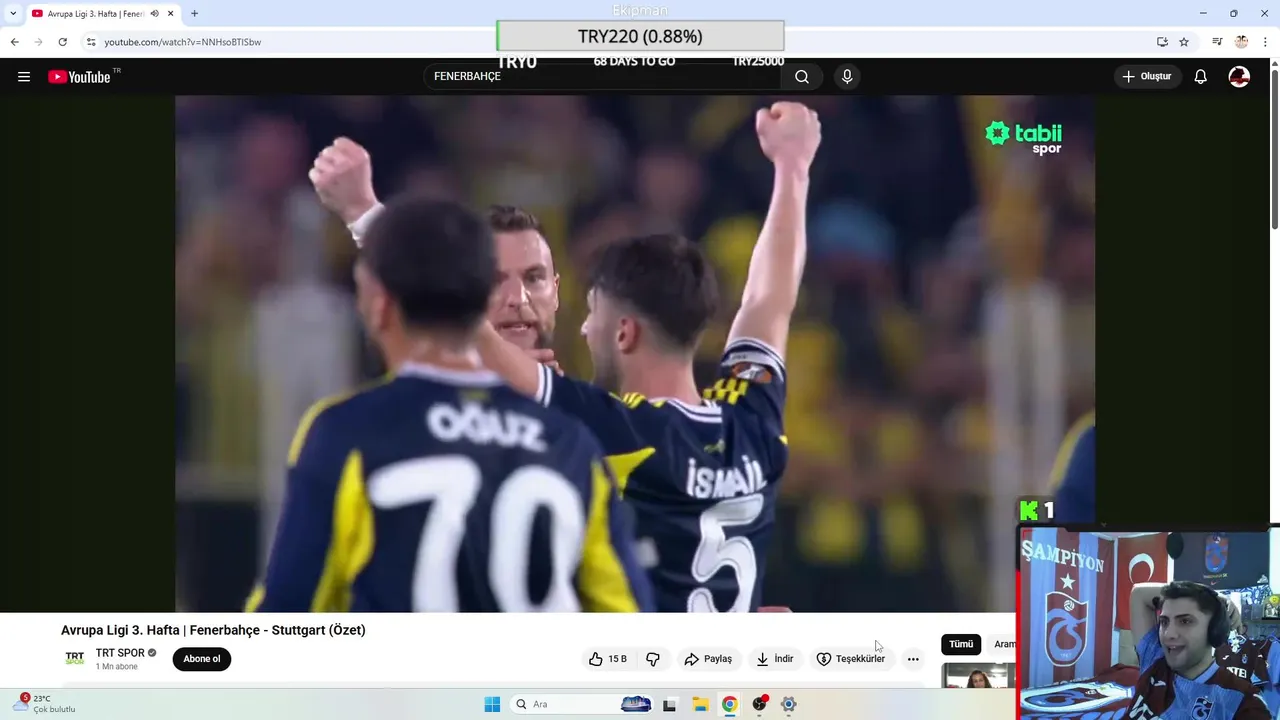Open File Explorer from taskbar

pyautogui.click(x=700, y=704)
